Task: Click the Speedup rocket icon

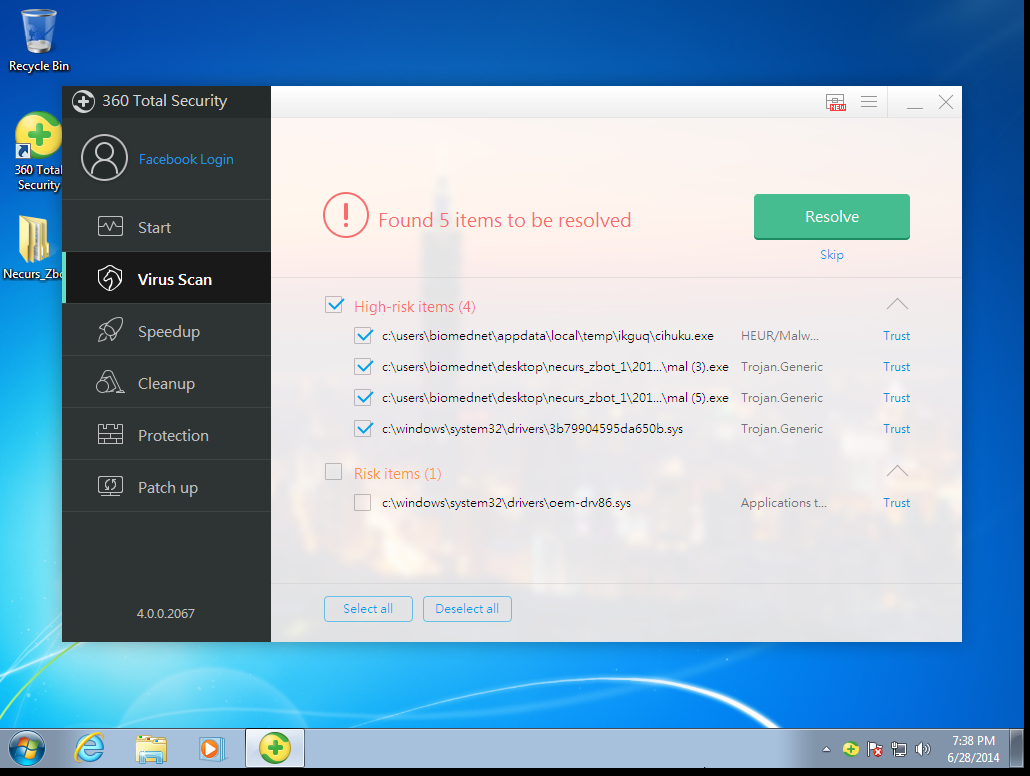Action: tap(110, 331)
